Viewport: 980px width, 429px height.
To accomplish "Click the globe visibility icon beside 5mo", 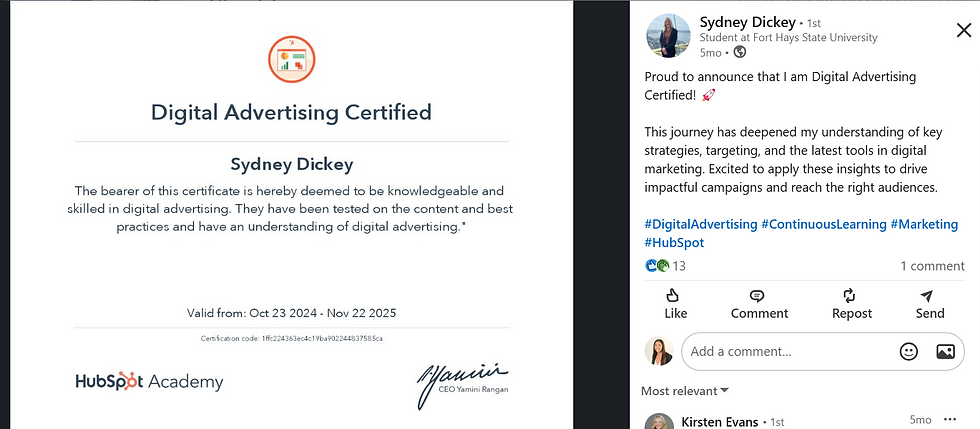I will coord(740,53).
